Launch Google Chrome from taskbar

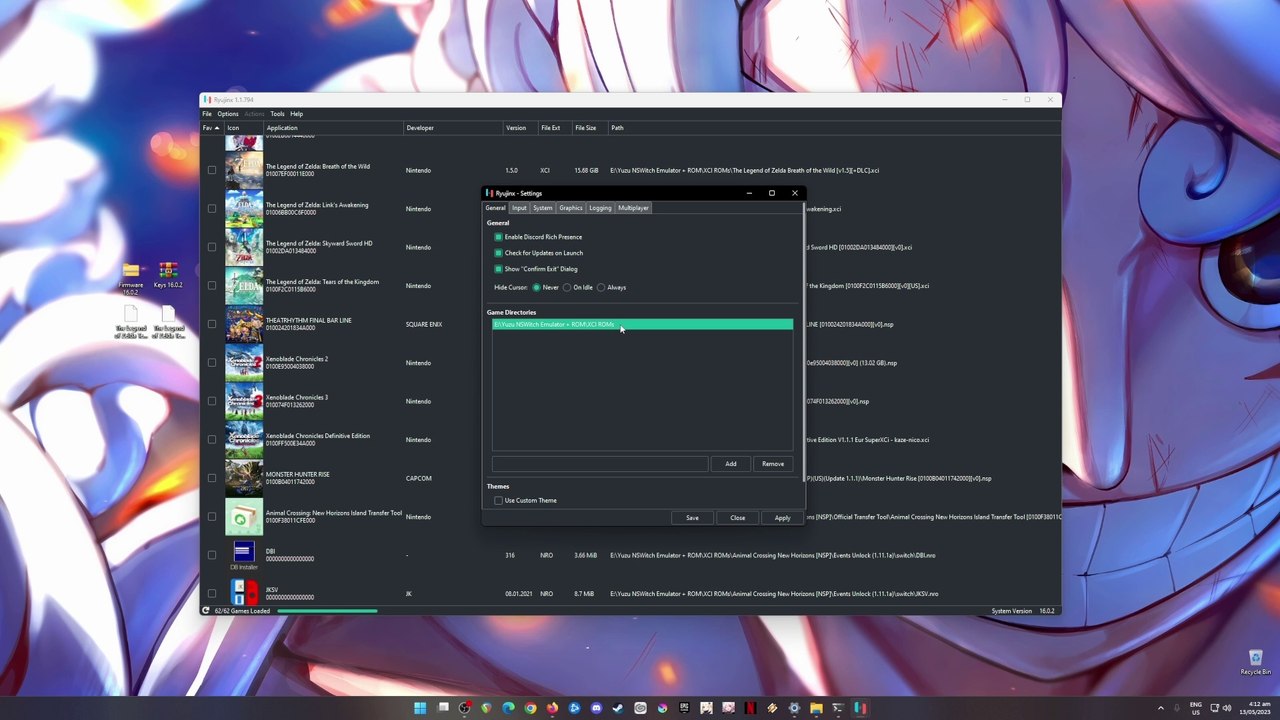coord(530,708)
